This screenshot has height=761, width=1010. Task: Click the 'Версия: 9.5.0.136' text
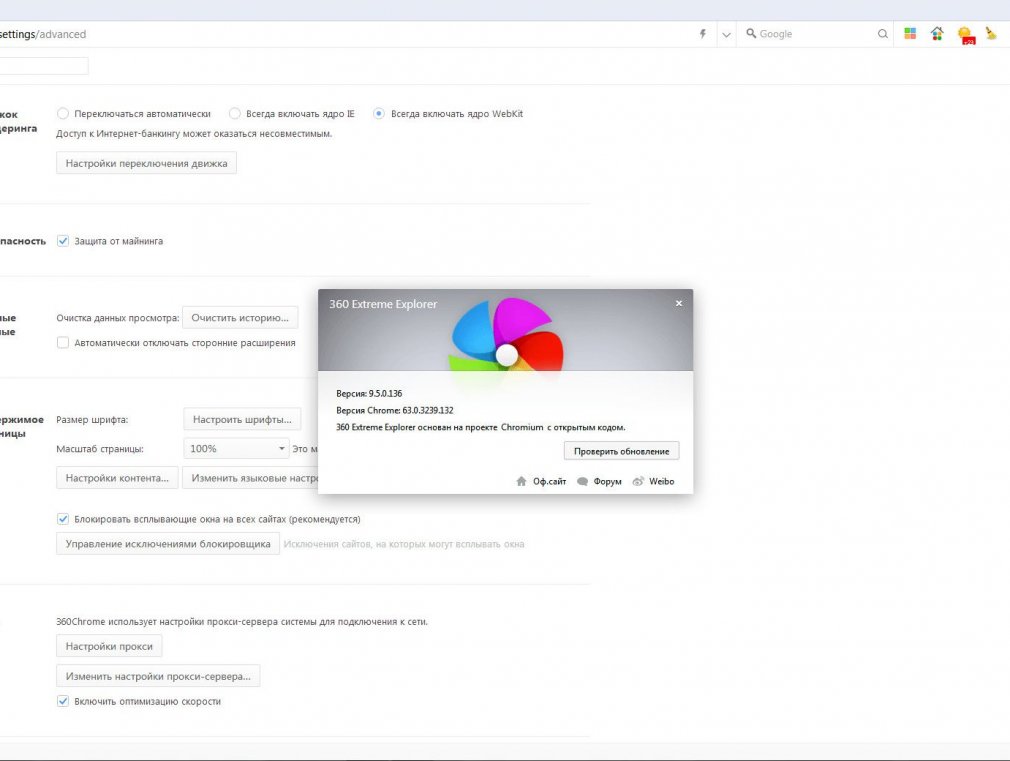pos(369,393)
